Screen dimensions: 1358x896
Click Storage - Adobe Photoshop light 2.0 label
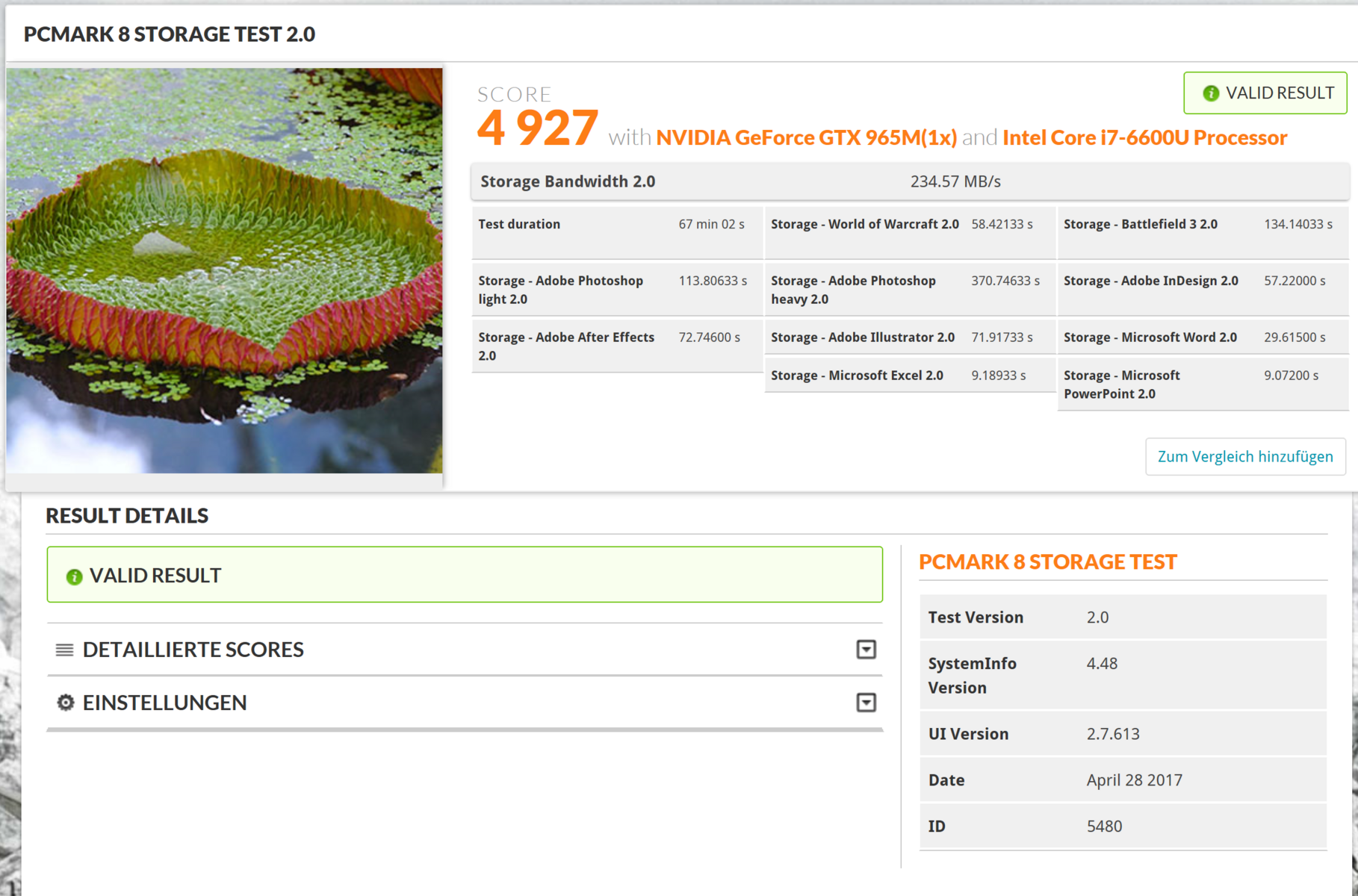tap(560, 290)
